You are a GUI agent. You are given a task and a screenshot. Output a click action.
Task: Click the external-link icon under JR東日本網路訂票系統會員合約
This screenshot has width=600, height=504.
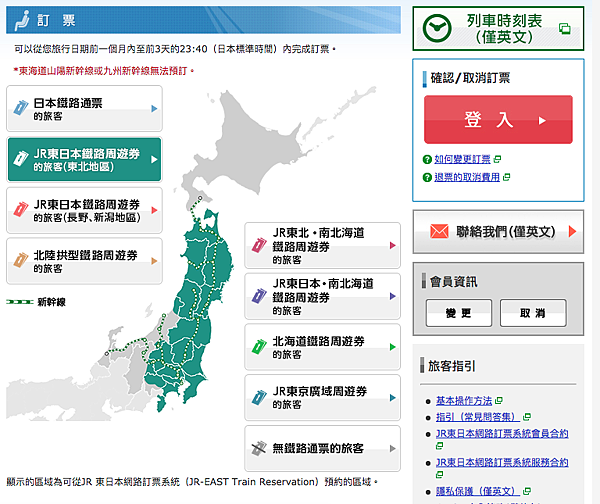(440, 446)
